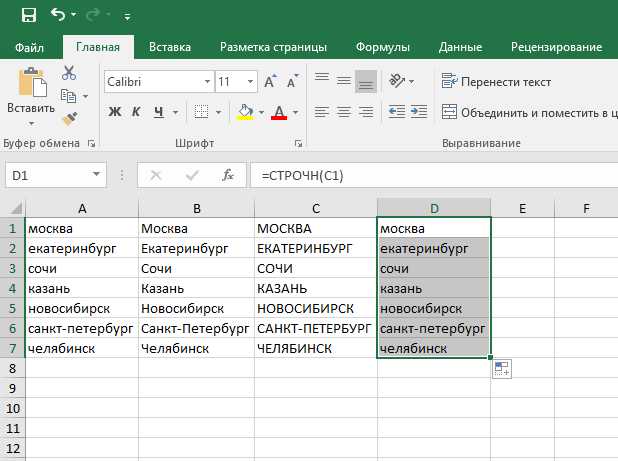Image resolution: width=618 pixels, height=461 pixels.
Task: Open the font size 11 dropdown
Action: click(250, 82)
